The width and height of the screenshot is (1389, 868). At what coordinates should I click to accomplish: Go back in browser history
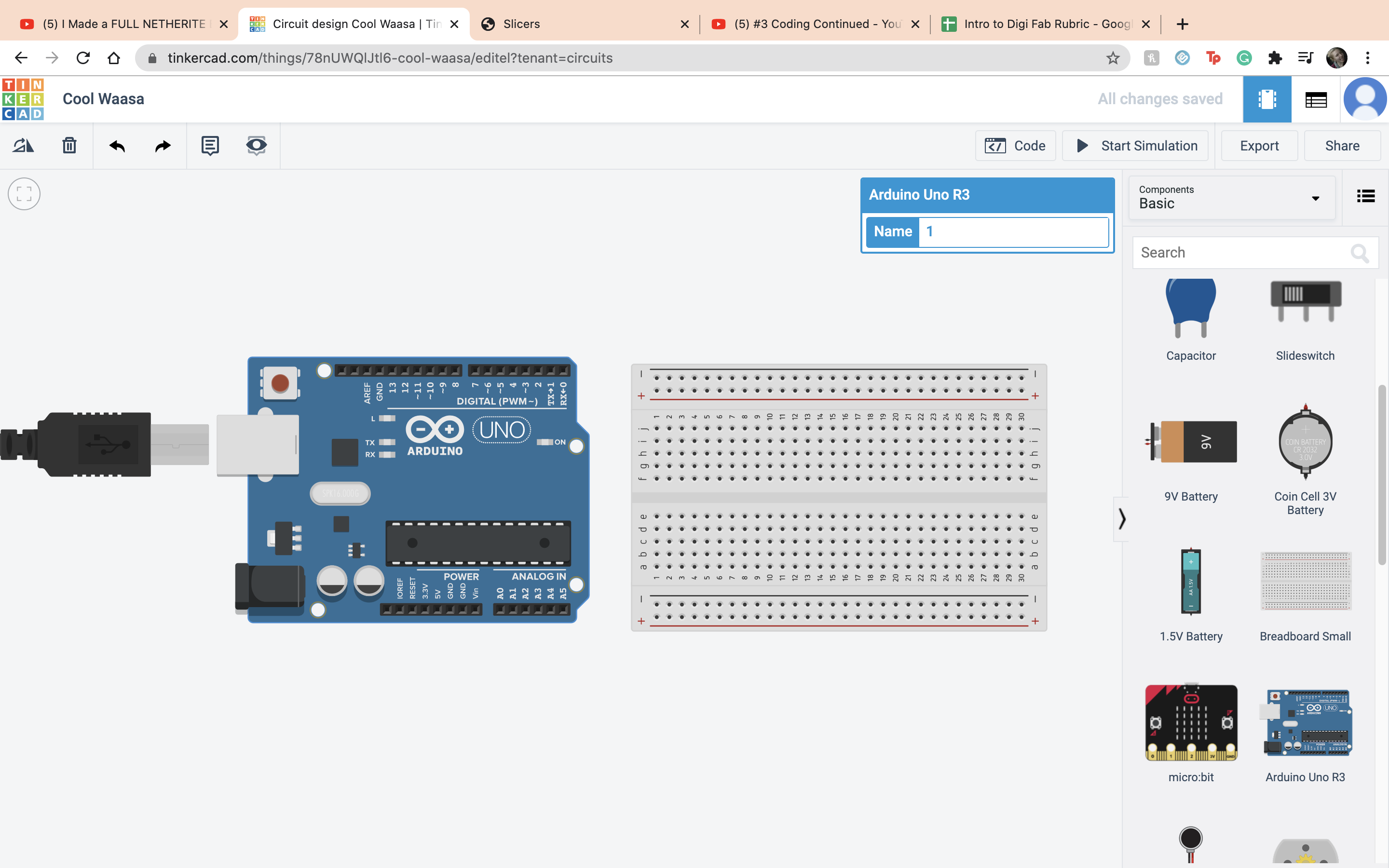pos(21,58)
